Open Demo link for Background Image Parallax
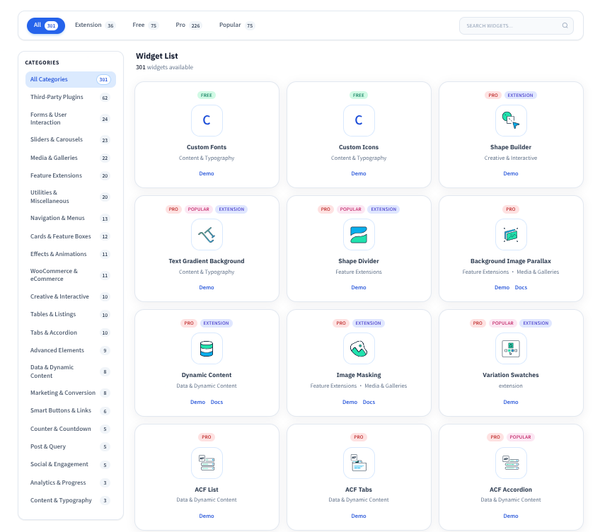The width and height of the screenshot is (600, 532). (x=502, y=287)
